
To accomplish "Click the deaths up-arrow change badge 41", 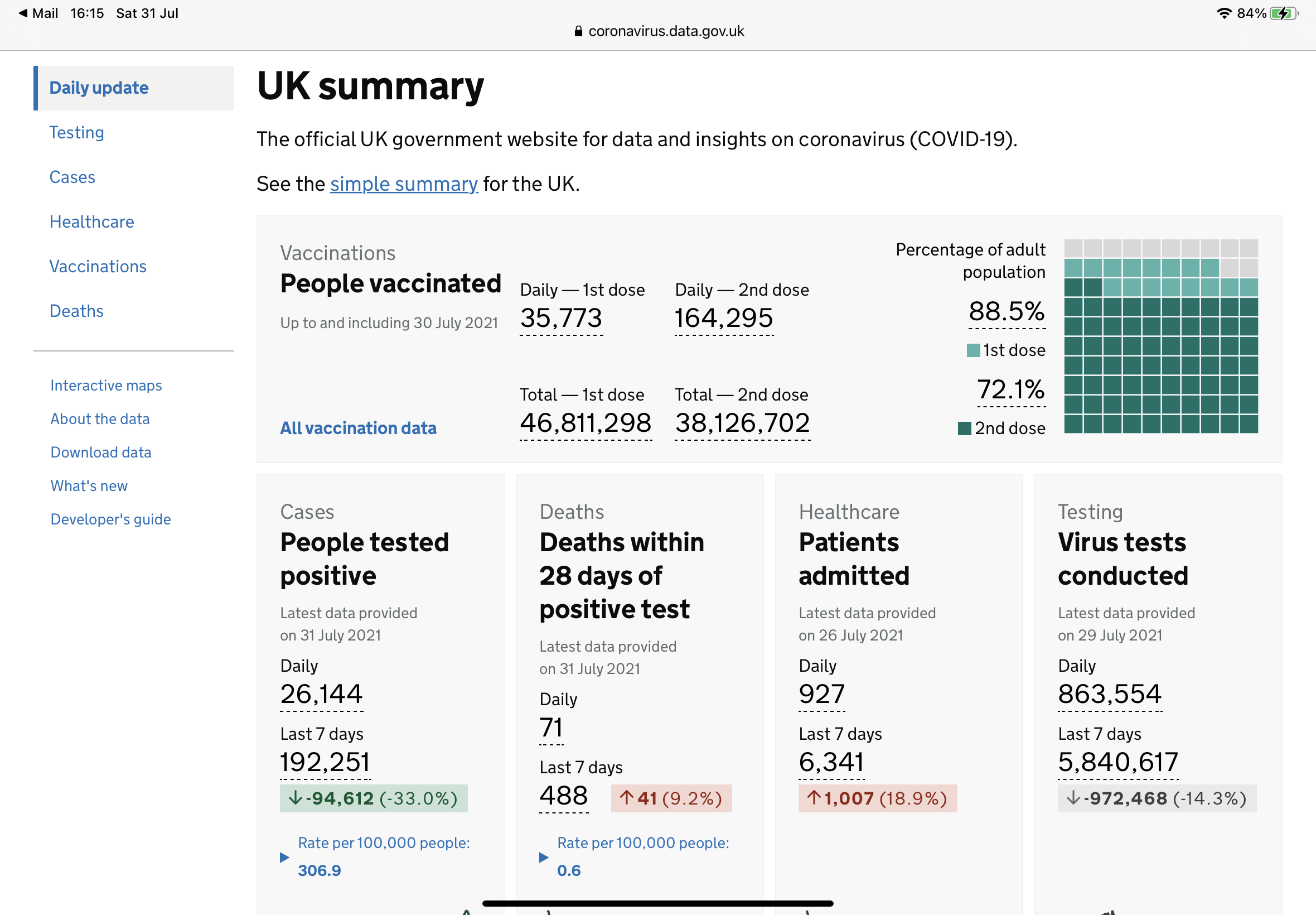I will pyautogui.click(x=671, y=798).
